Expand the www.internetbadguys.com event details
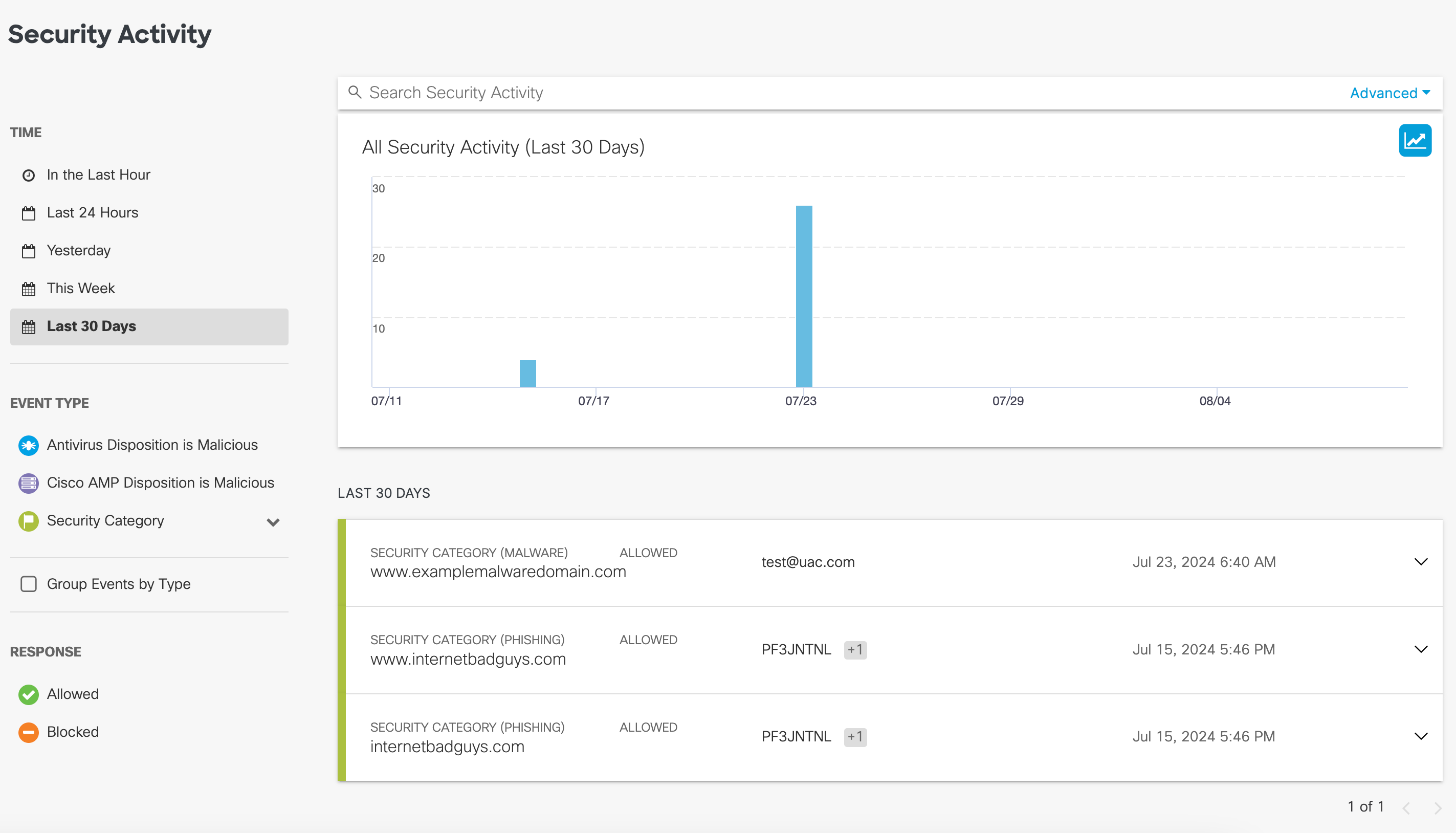The width and height of the screenshot is (1456, 833). [1421, 649]
